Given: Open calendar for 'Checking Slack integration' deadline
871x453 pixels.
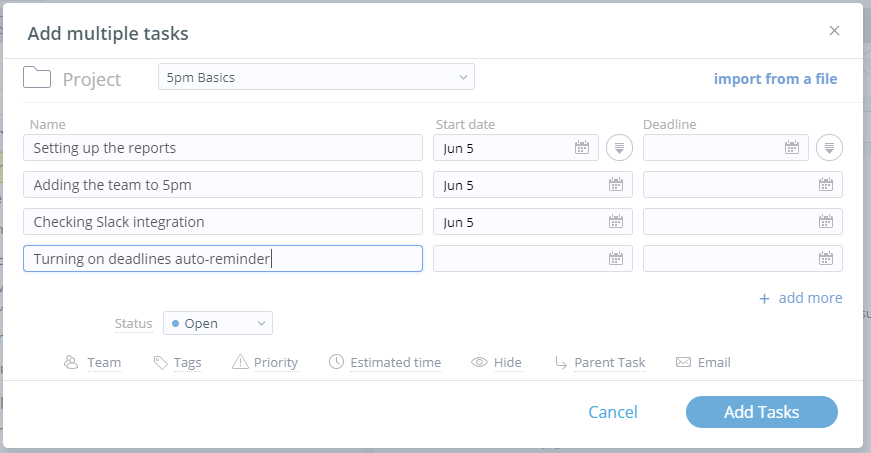Looking at the screenshot, I should coord(825,222).
